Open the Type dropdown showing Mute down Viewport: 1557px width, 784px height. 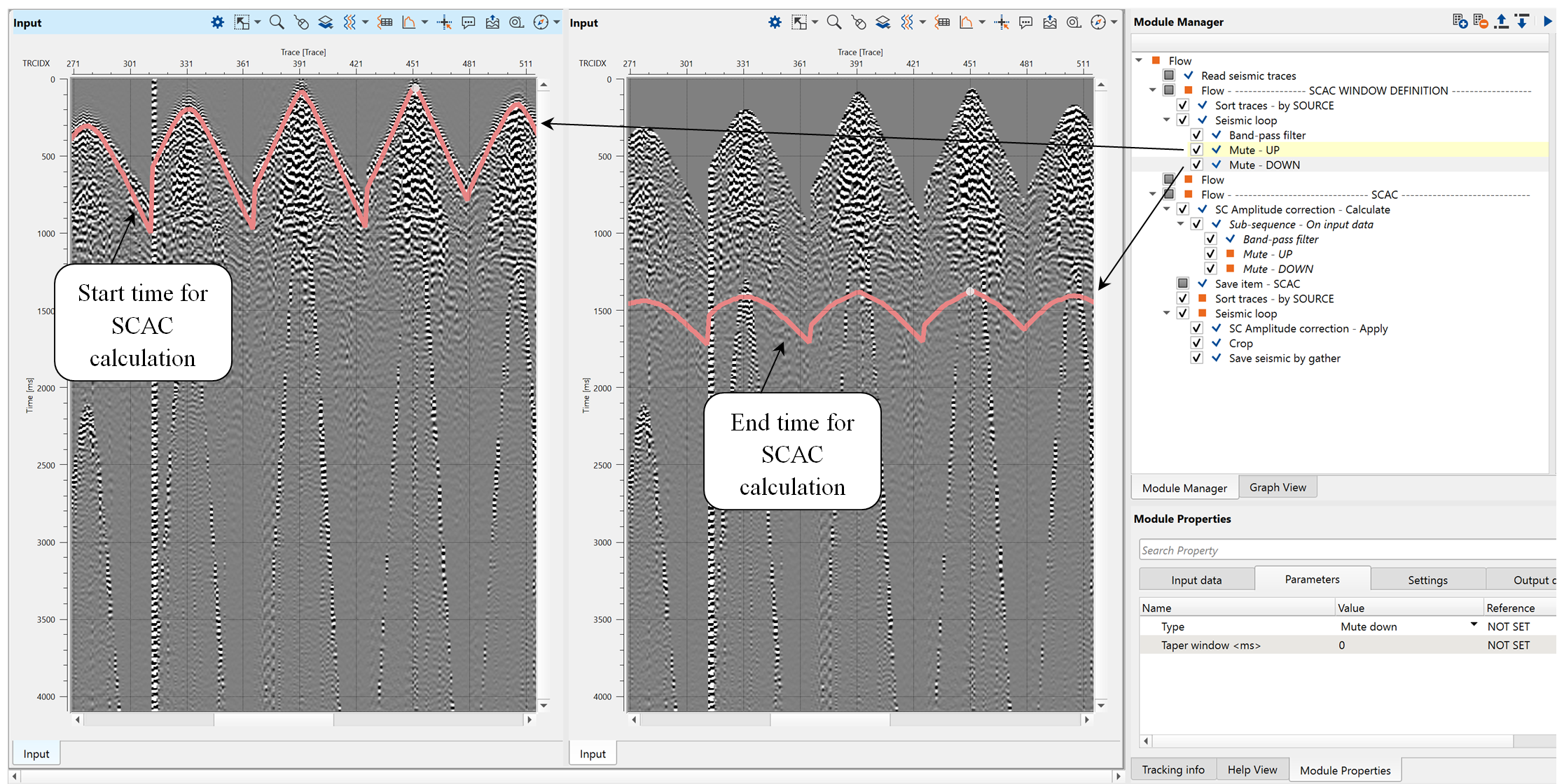(1474, 625)
